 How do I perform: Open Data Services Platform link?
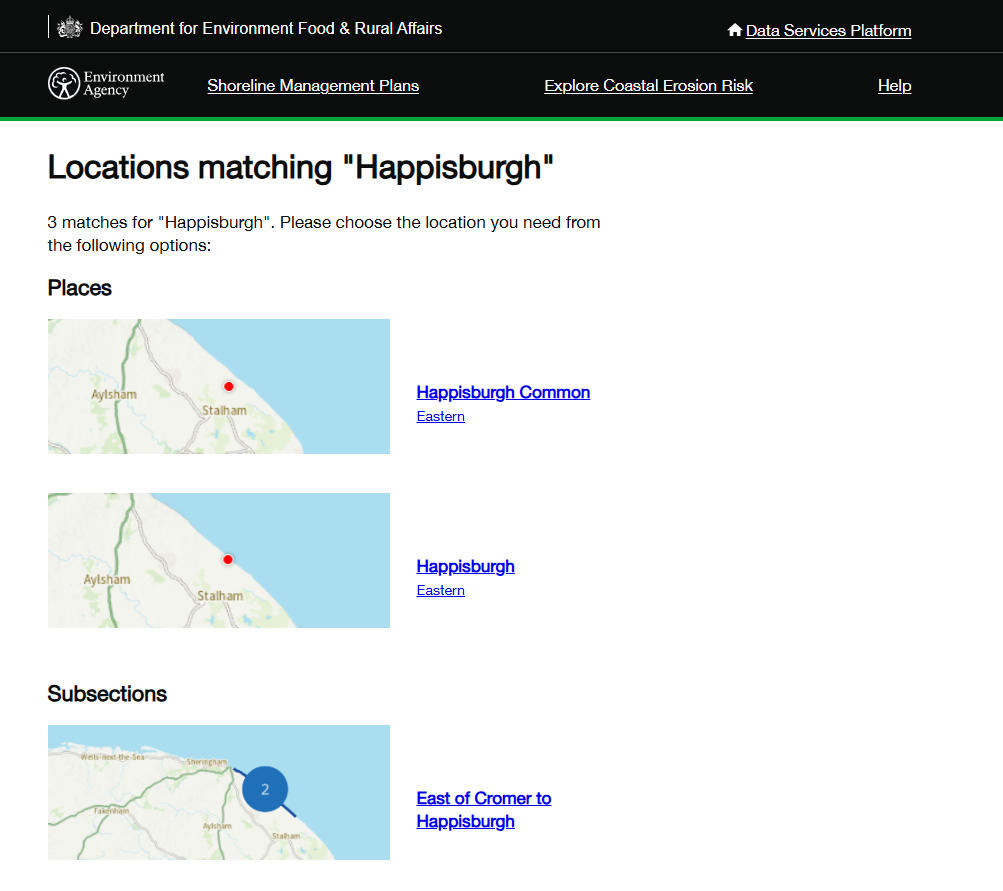[x=828, y=31]
